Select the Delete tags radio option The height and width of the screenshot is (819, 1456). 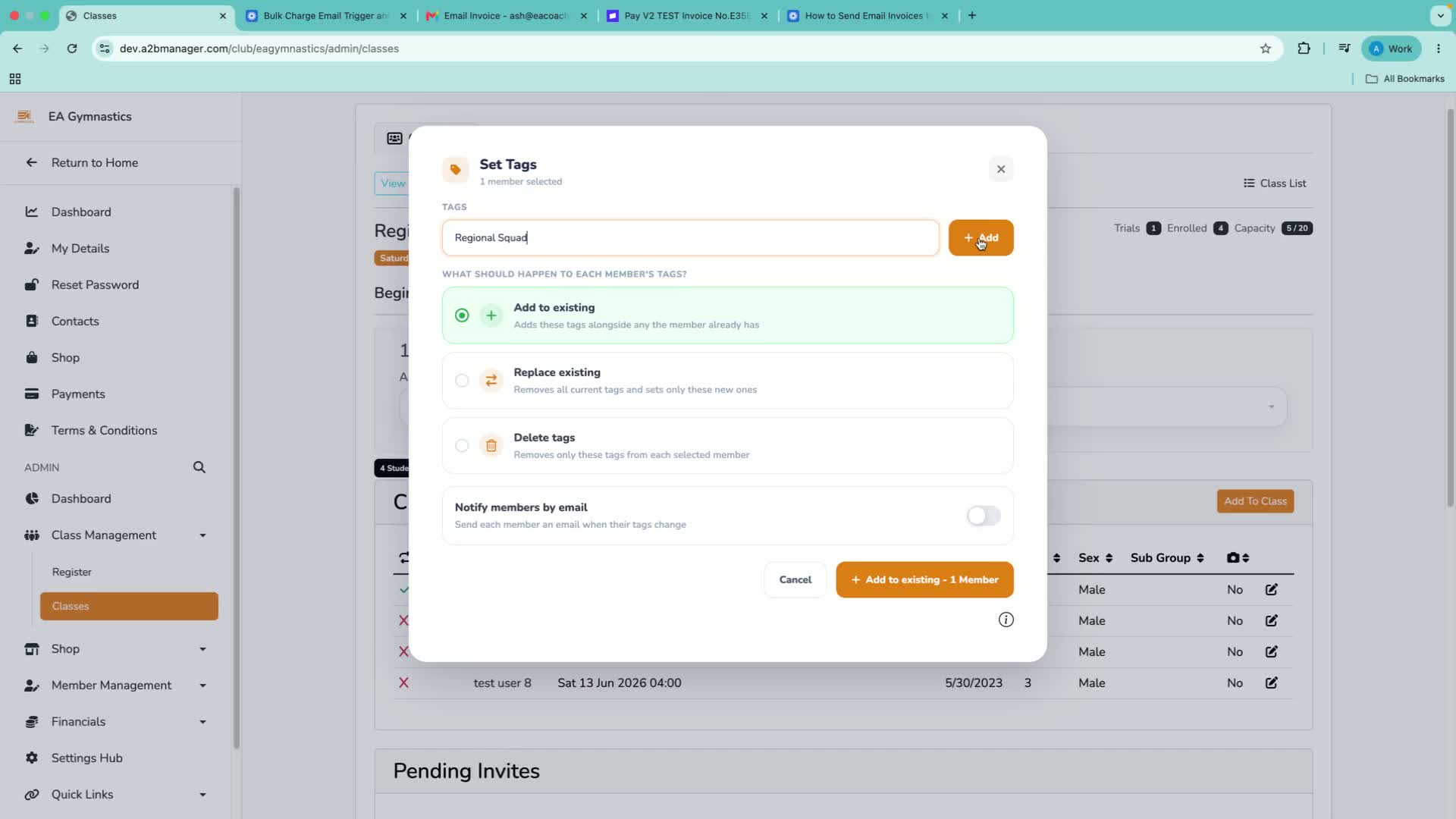pyautogui.click(x=462, y=446)
